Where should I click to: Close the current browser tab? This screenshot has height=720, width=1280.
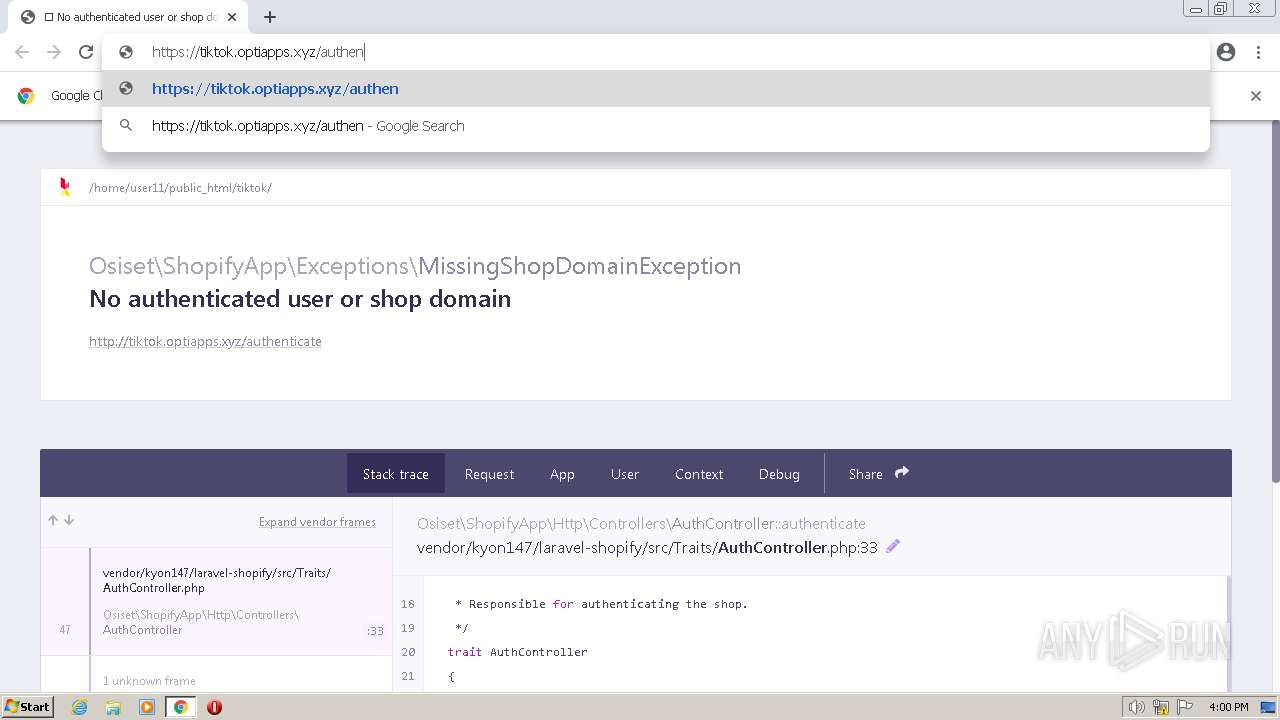tap(232, 17)
